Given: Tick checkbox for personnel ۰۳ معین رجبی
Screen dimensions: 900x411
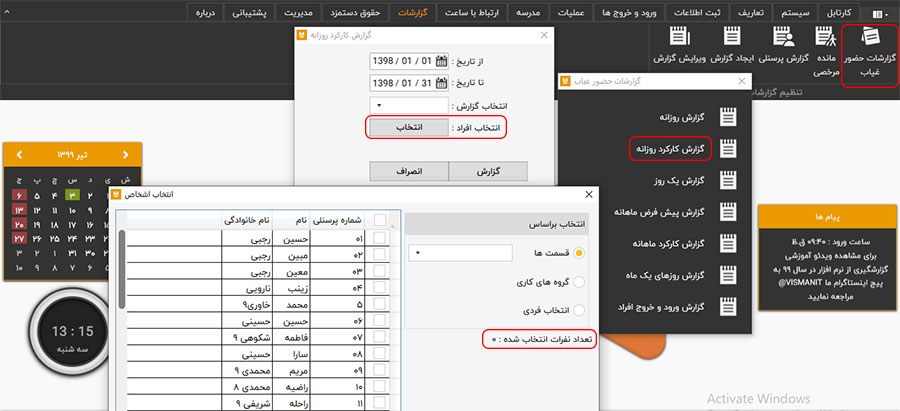Looking at the screenshot, I should coord(379,271).
